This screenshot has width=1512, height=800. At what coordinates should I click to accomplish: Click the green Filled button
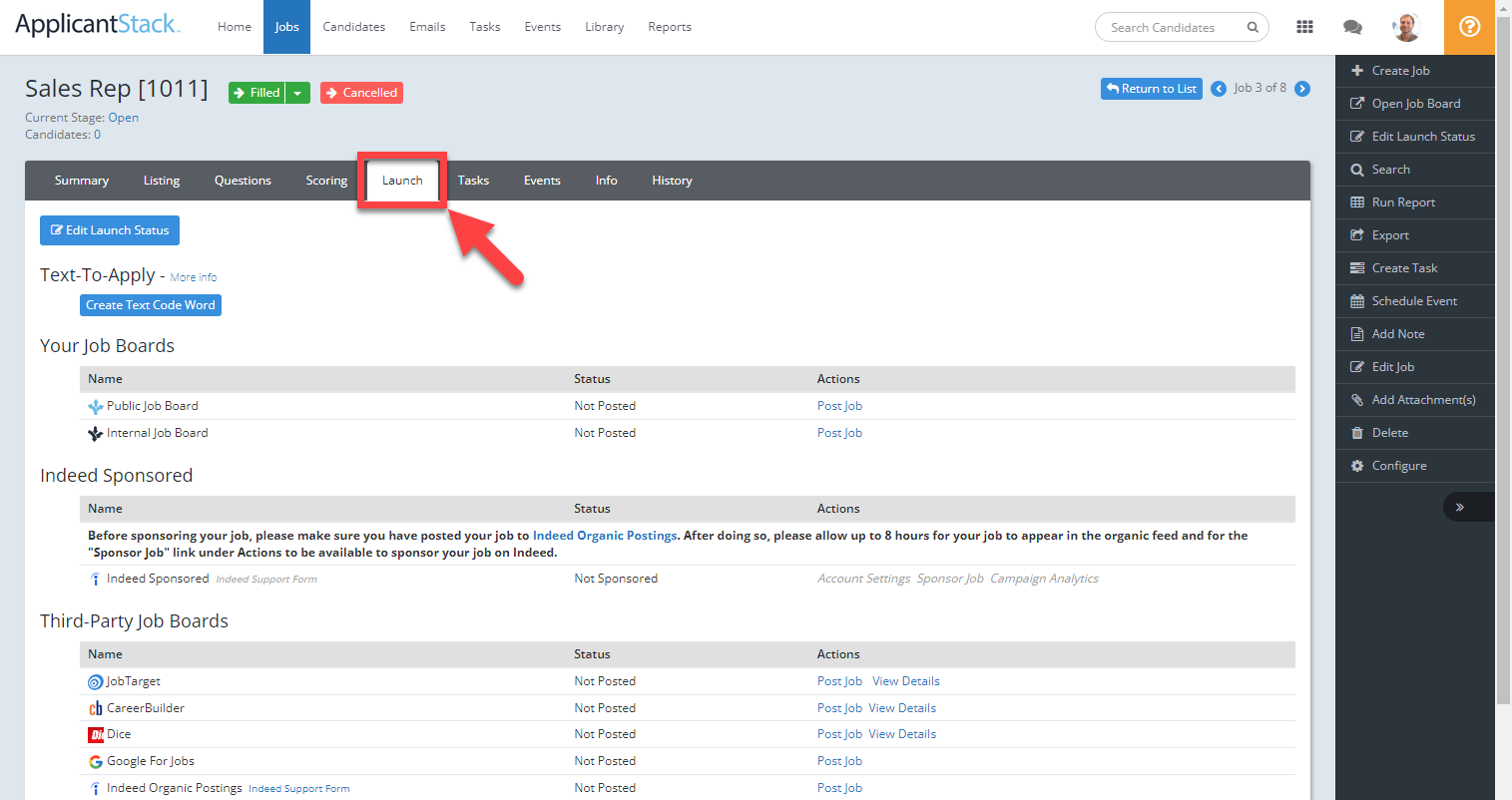(x=257, y=93)
